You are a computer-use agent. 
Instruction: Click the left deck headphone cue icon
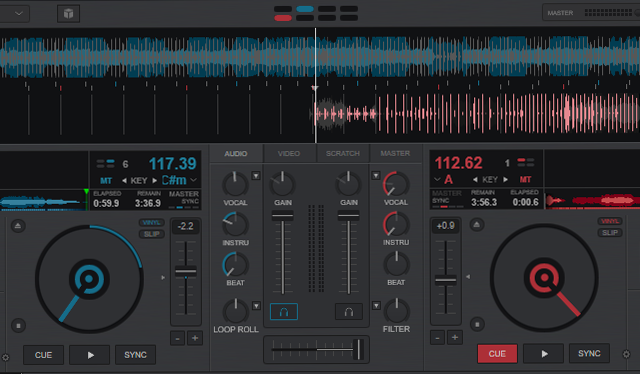click(x=284, y=312)
